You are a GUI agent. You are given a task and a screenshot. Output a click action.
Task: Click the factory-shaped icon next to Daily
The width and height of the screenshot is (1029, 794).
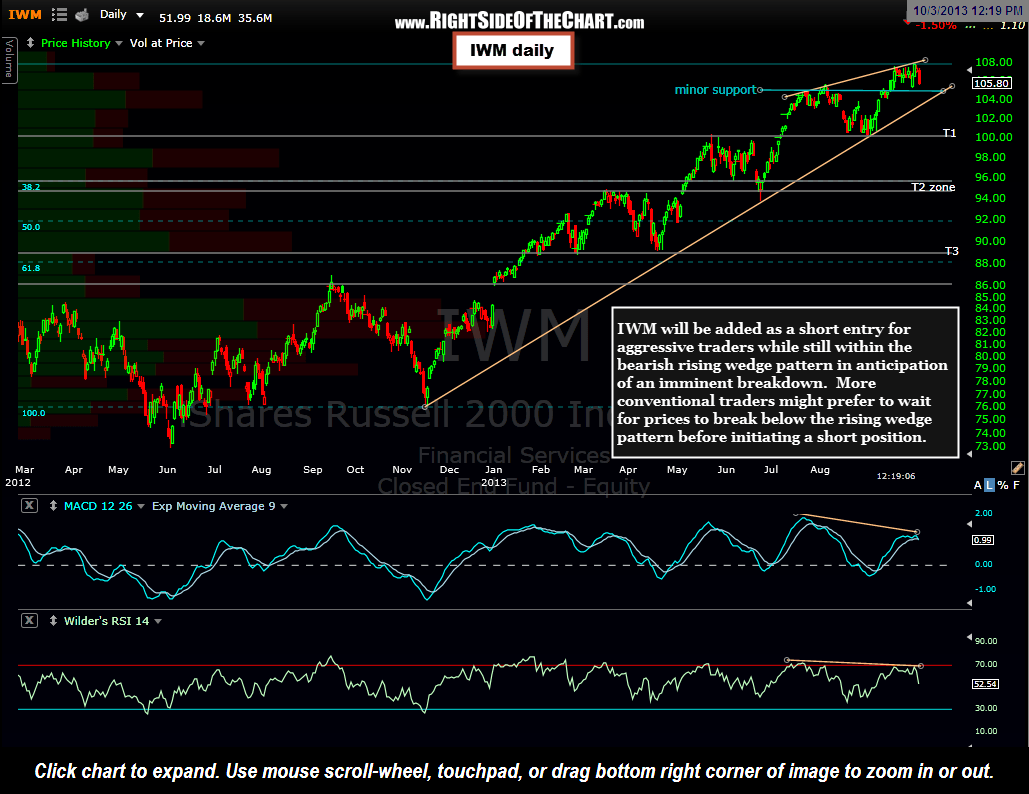(82, 14)
